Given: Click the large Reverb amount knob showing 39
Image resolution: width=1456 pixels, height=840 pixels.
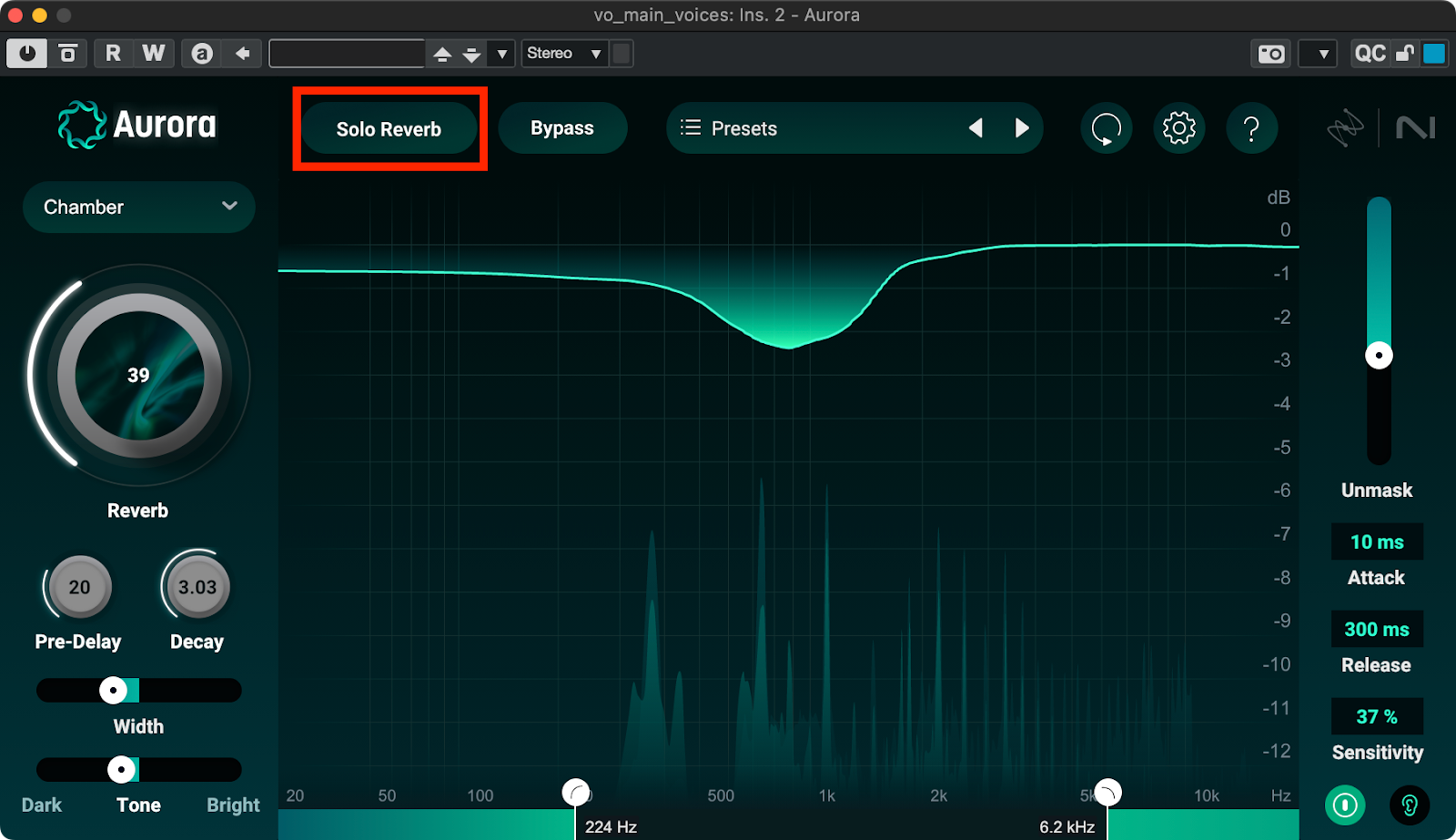Looking at the screenshot, I should tap(138, 375).
